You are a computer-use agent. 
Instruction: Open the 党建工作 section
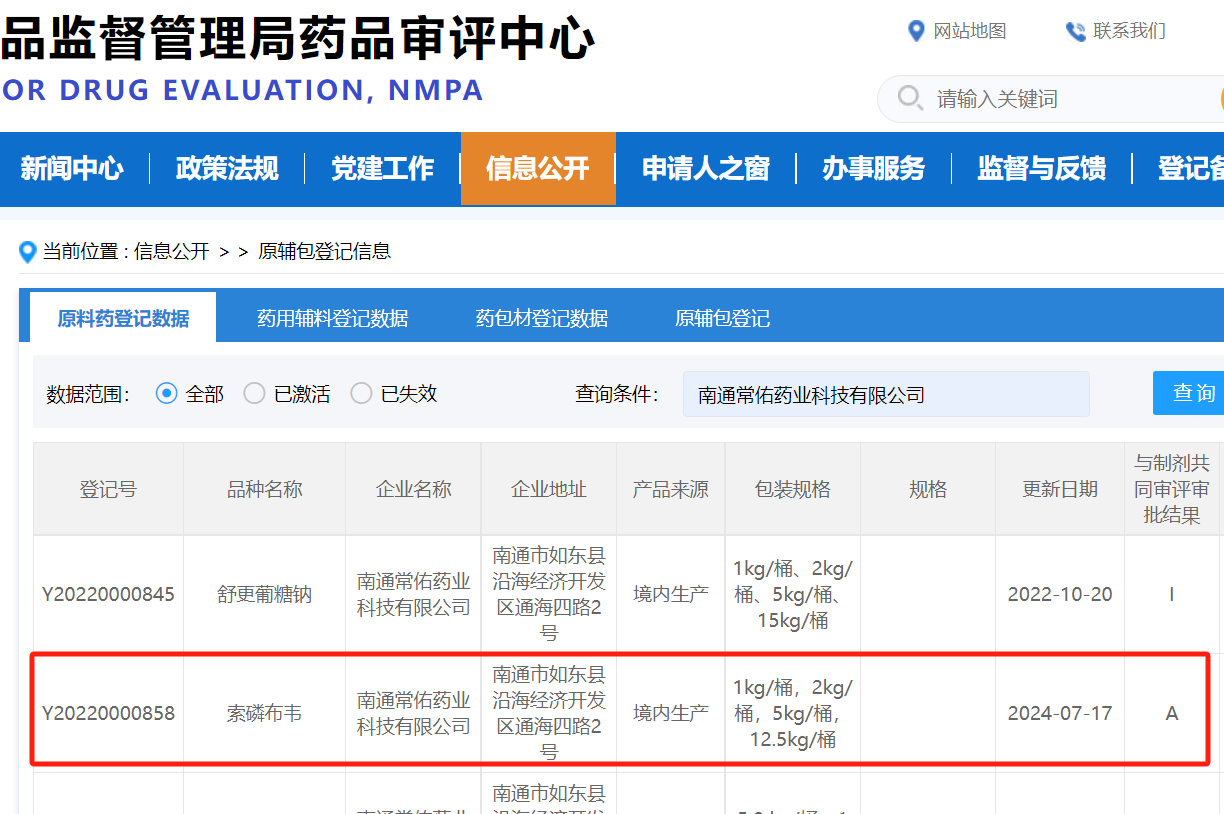click(382, 170)
